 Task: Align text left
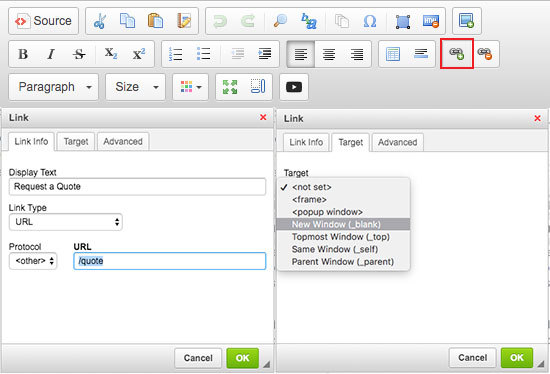tap(301, 54)
